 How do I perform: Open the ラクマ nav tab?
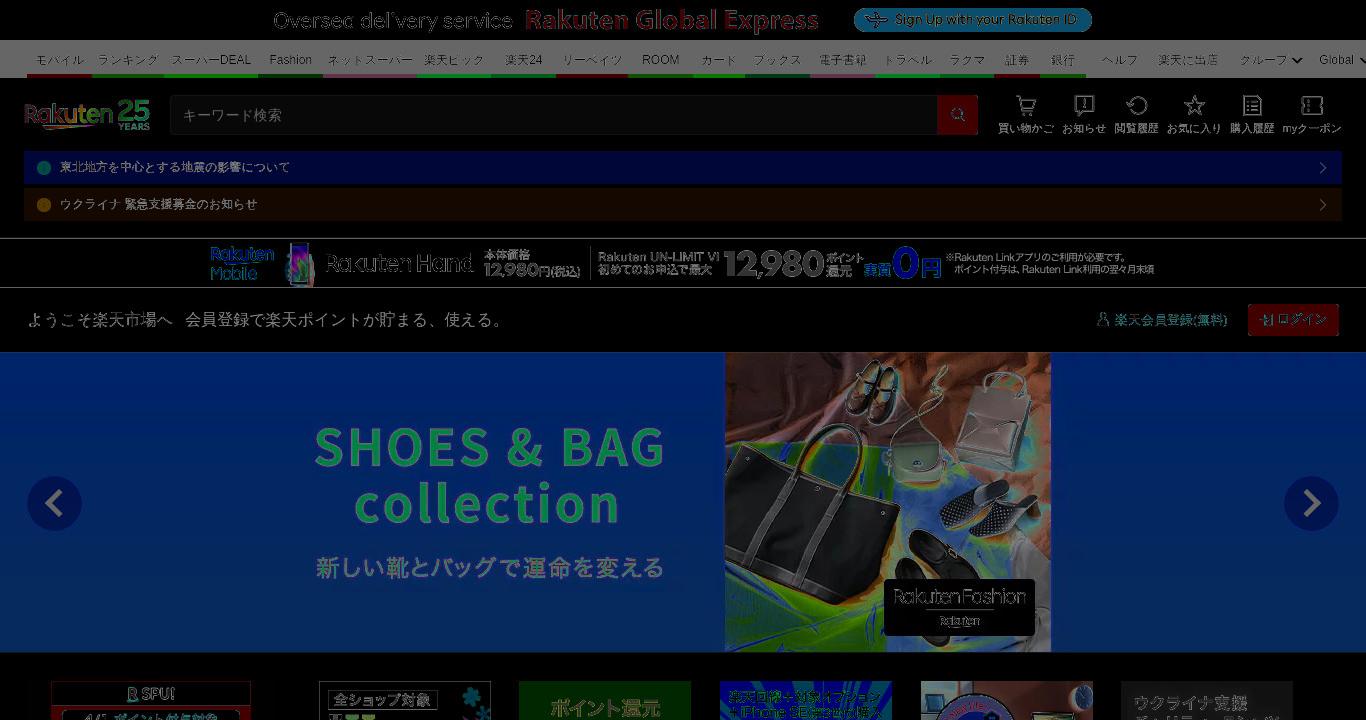tap(967, 60)
